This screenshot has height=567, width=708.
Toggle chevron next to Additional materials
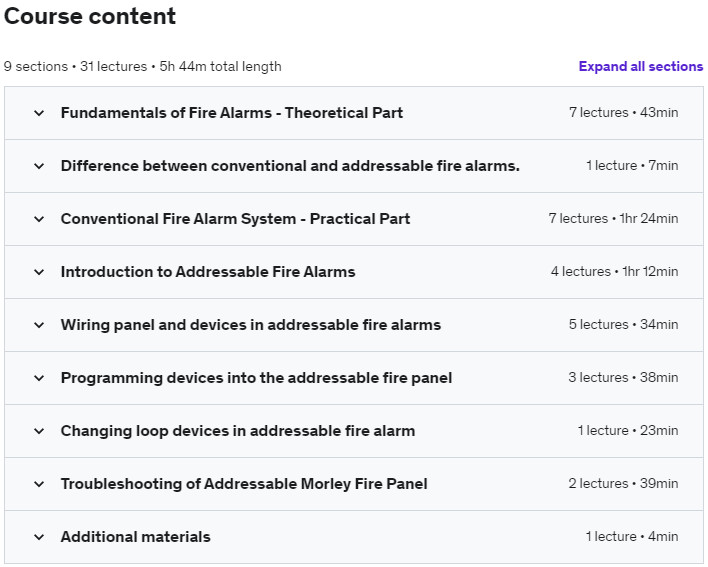[x=39, y=537]
